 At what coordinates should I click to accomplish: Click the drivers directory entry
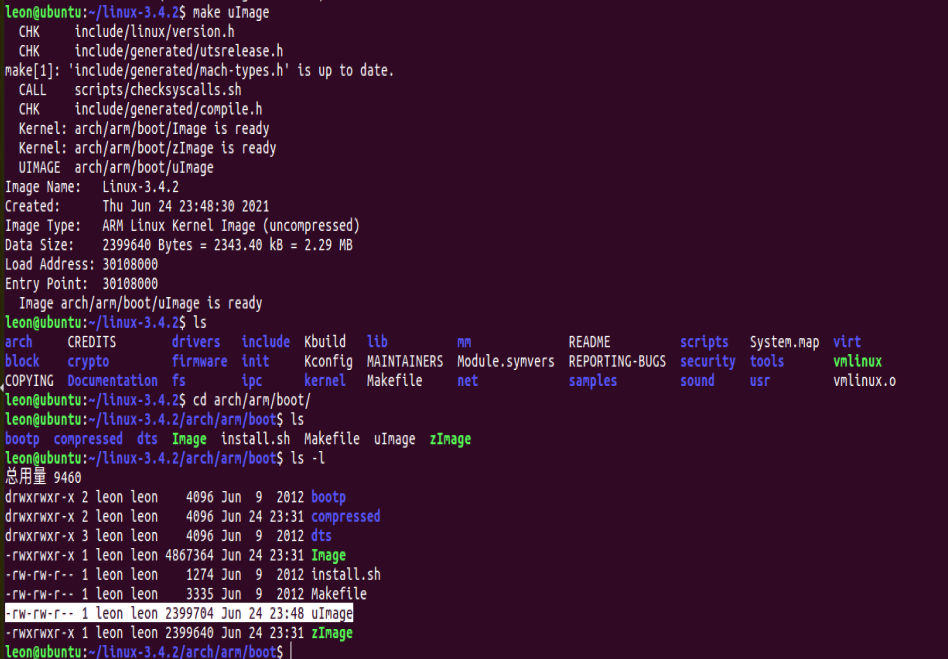[195, 341]
